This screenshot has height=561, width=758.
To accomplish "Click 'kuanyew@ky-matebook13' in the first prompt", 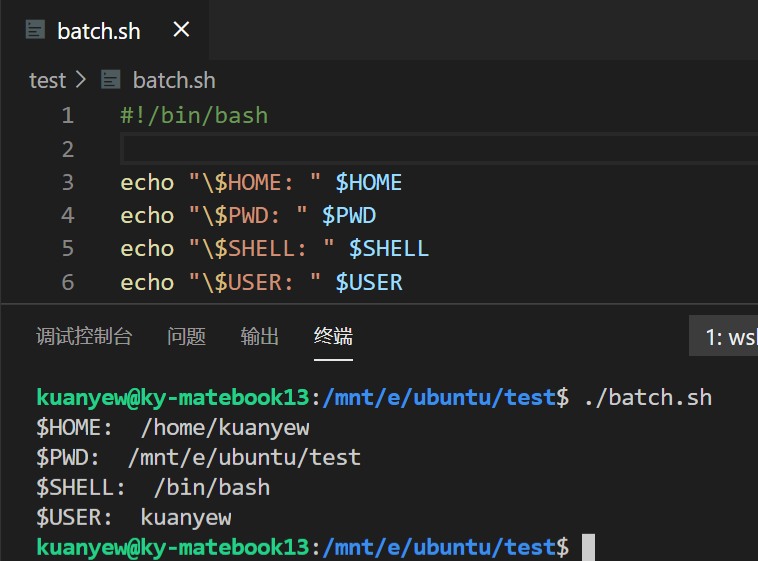I will [173, 398].
